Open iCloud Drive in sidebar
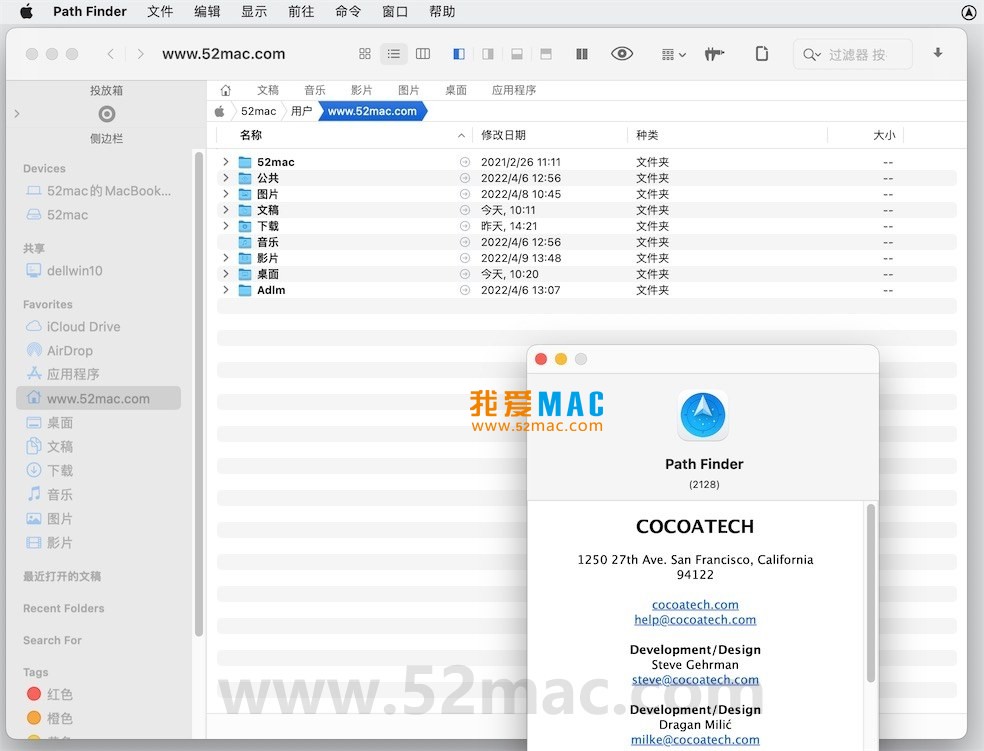The image size is (984, 751). tap(73, 326)
